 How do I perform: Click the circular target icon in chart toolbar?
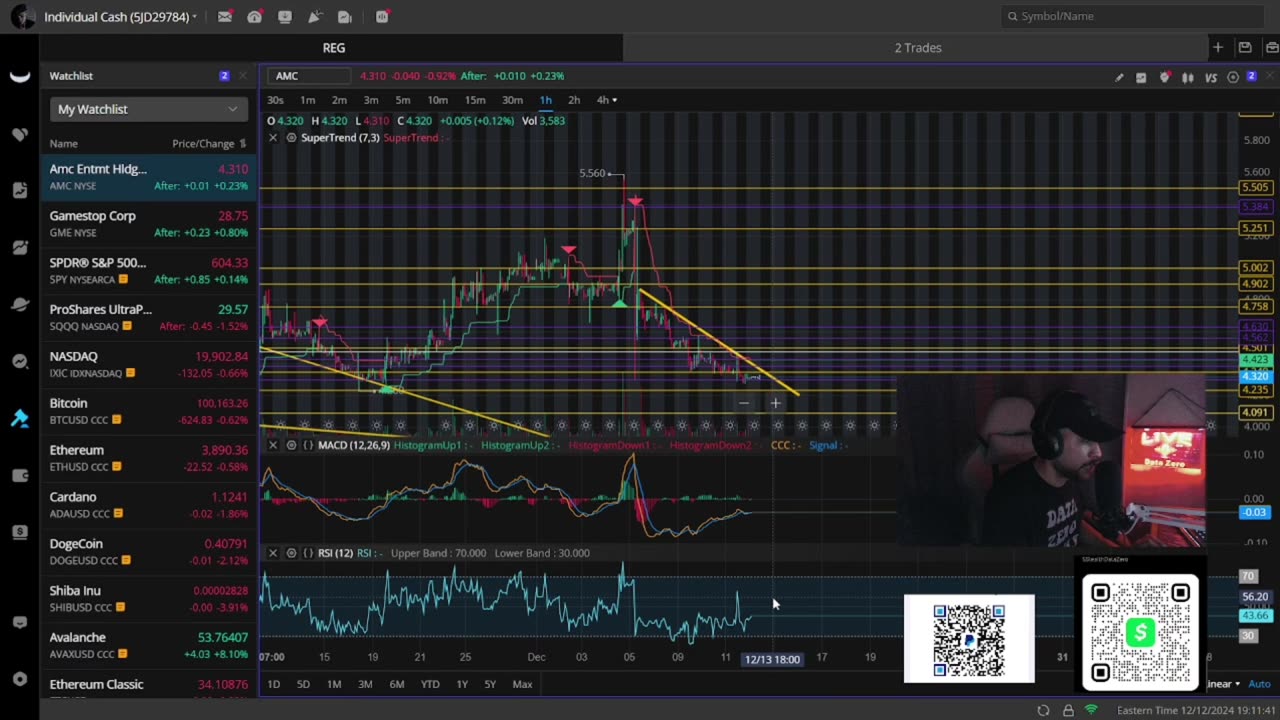click(1233, 77)
